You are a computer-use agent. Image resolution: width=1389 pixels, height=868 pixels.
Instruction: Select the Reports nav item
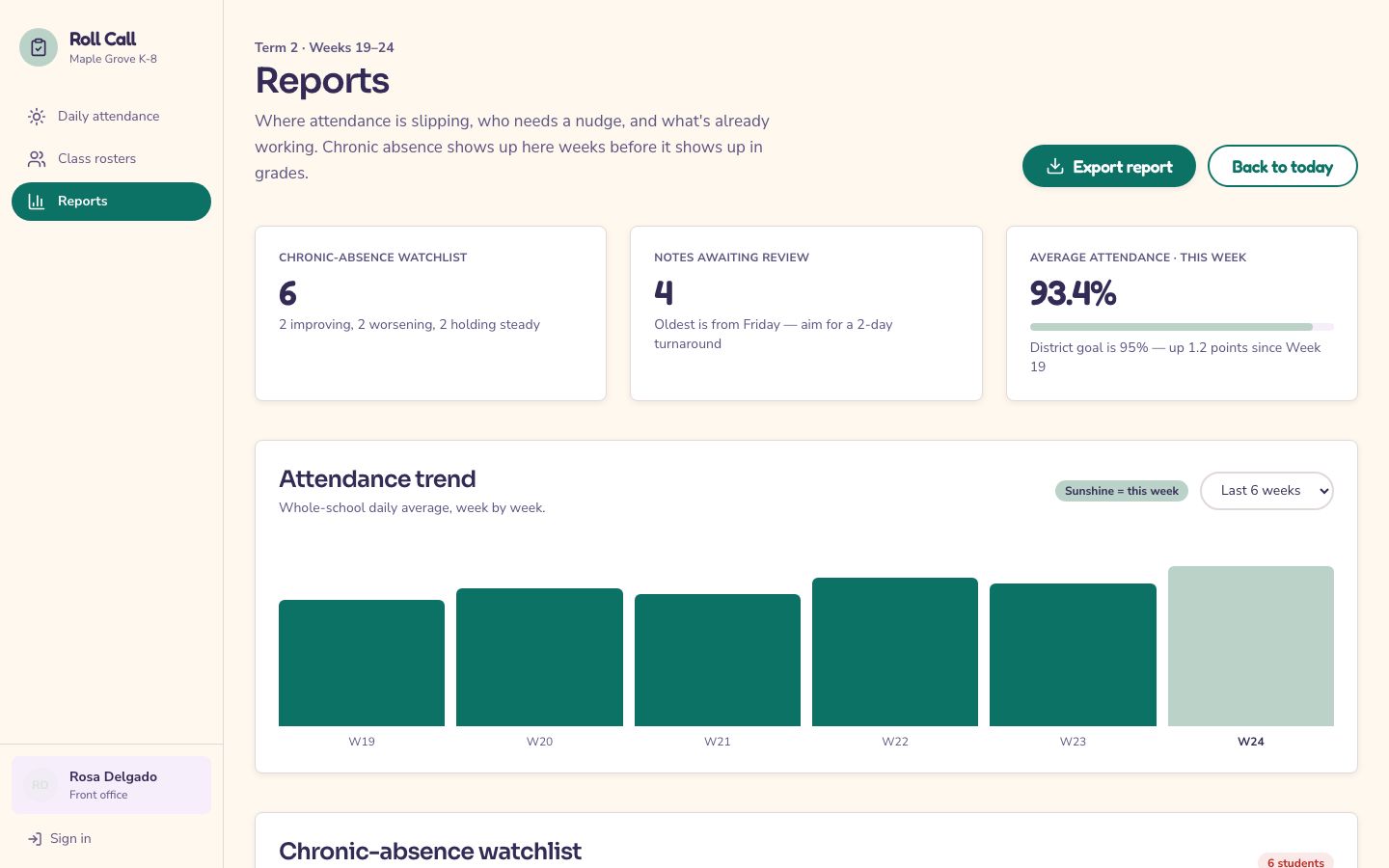111,202
